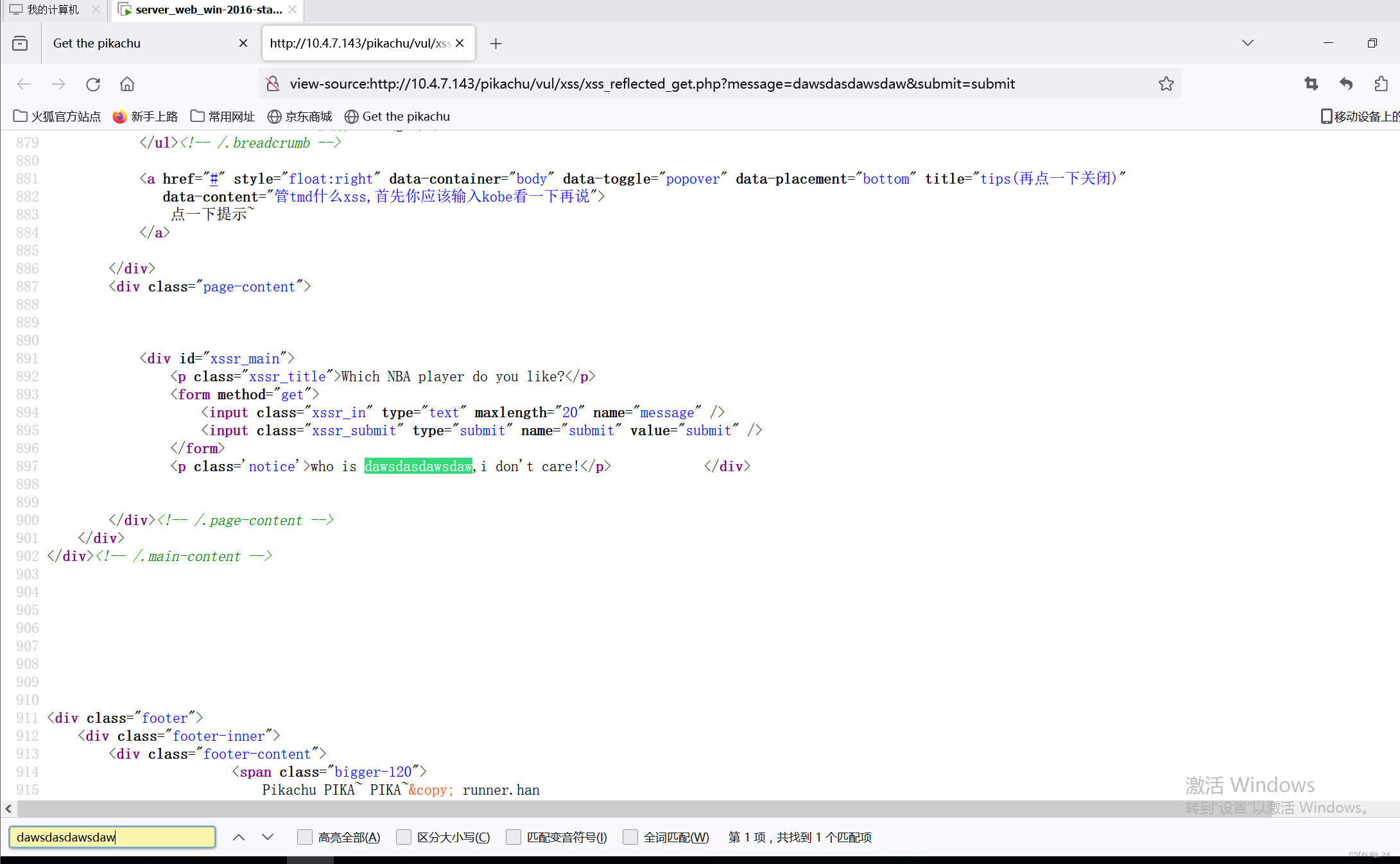Jump to previous match with up chevron
This screenshot has height=864, width=1400.
coord(239,837)
